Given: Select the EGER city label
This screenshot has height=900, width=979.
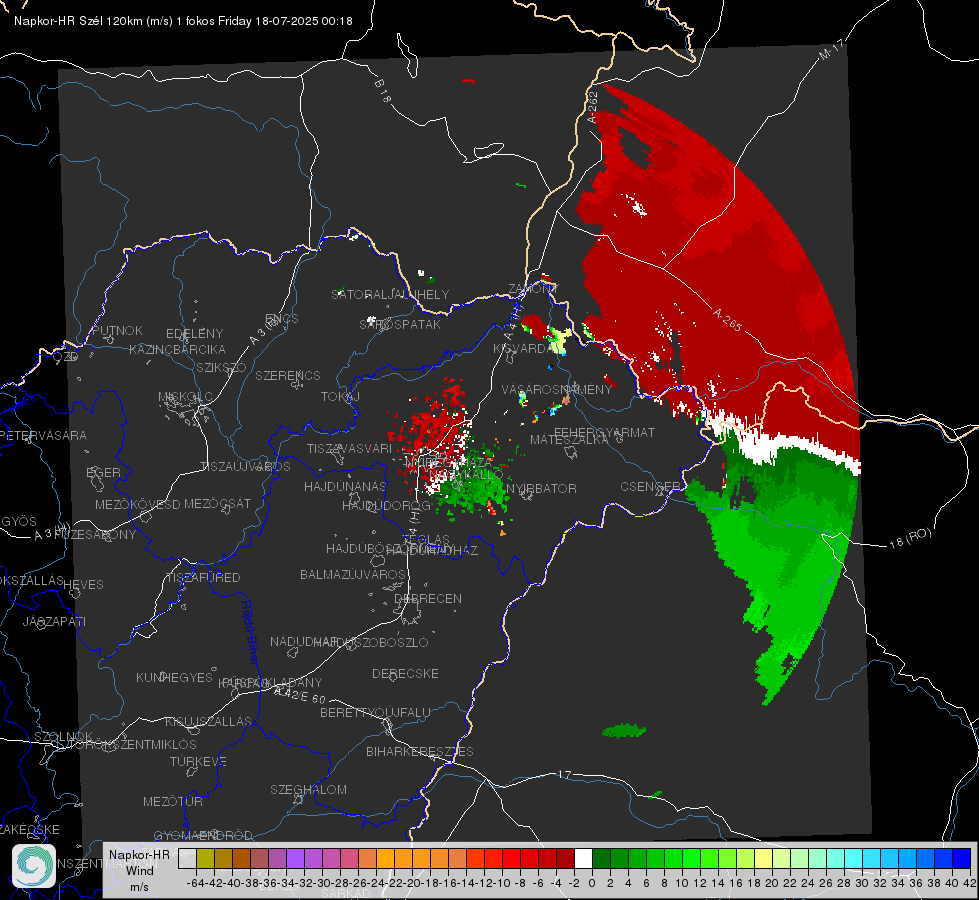Looking at the screenshot, I should [103, 472].
